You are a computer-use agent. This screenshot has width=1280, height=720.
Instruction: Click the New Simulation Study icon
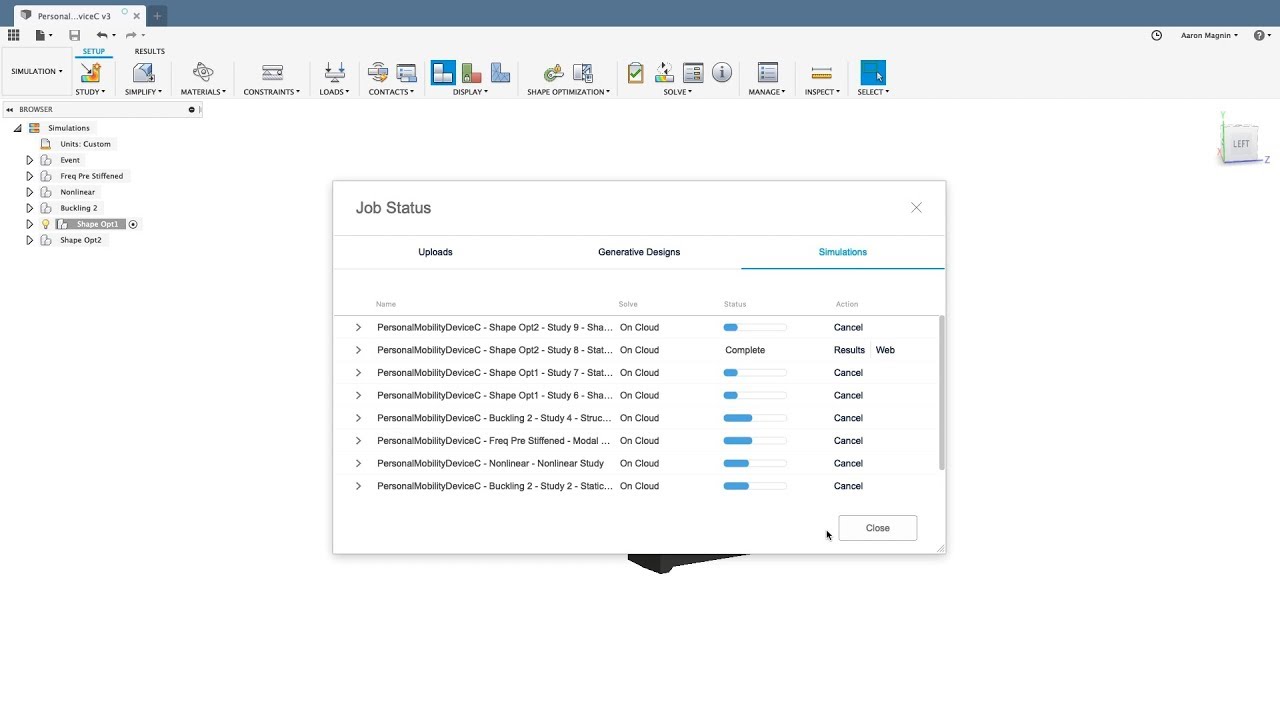tap(90, 73)
